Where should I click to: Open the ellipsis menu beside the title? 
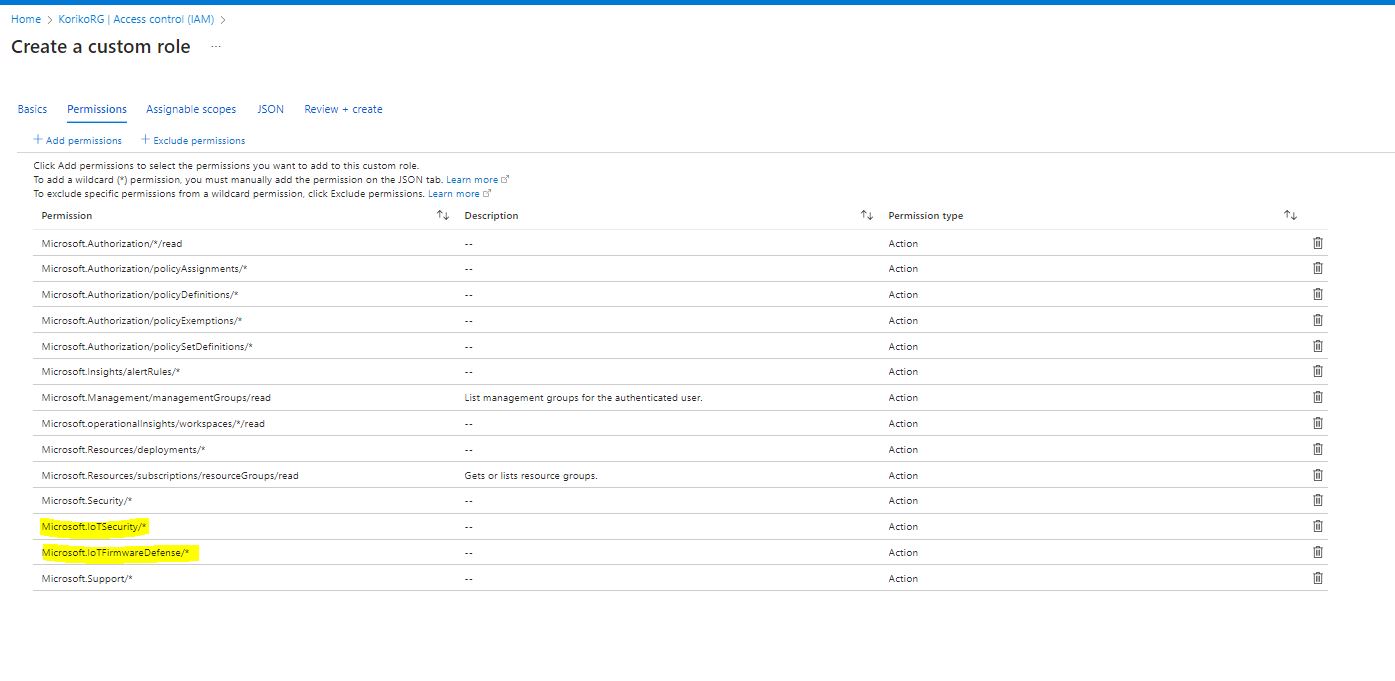[216, 47]
